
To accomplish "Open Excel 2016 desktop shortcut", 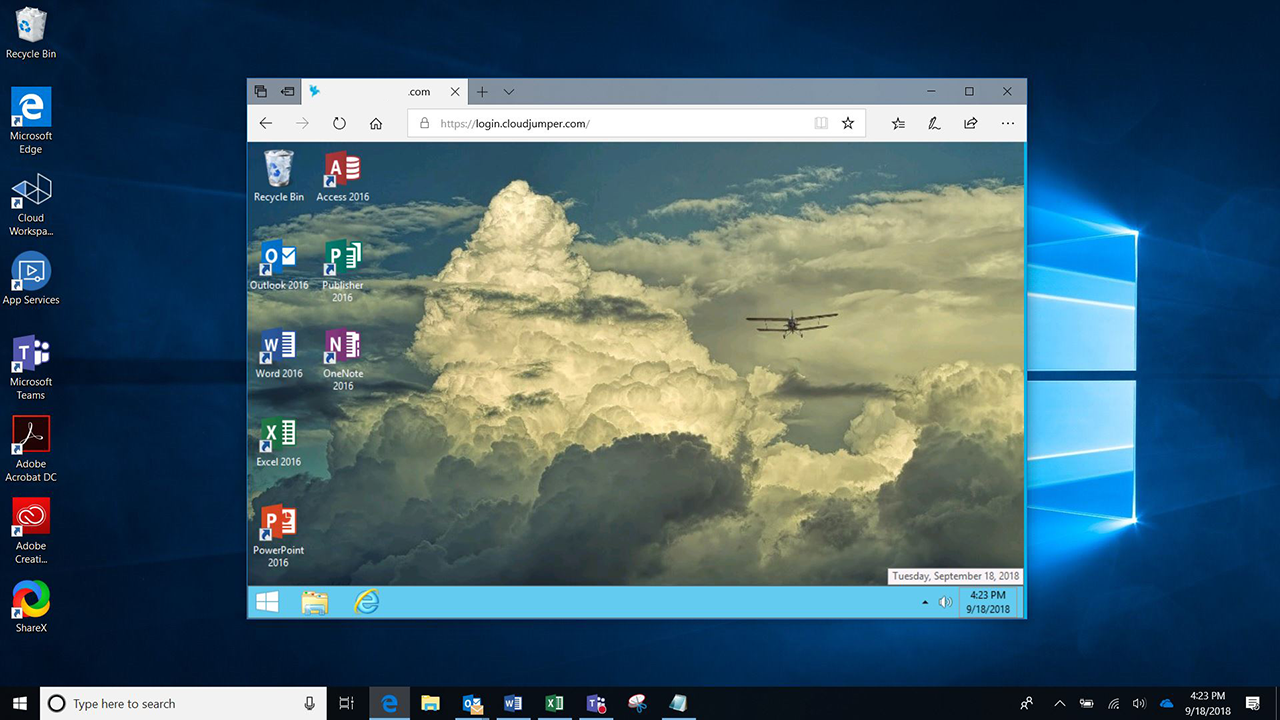I will (x=278, y=442).
